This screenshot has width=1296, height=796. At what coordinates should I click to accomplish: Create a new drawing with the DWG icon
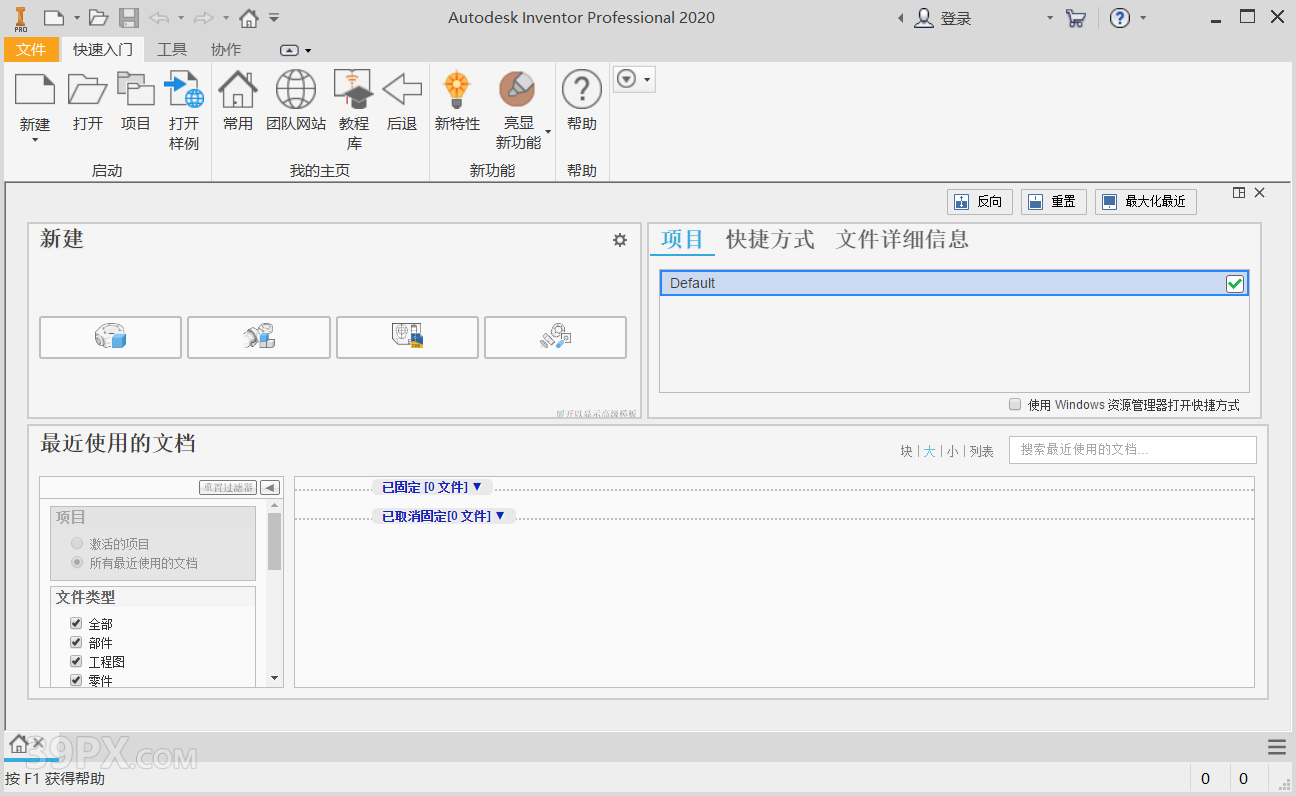pyautogui.click(x=408, y=337)
